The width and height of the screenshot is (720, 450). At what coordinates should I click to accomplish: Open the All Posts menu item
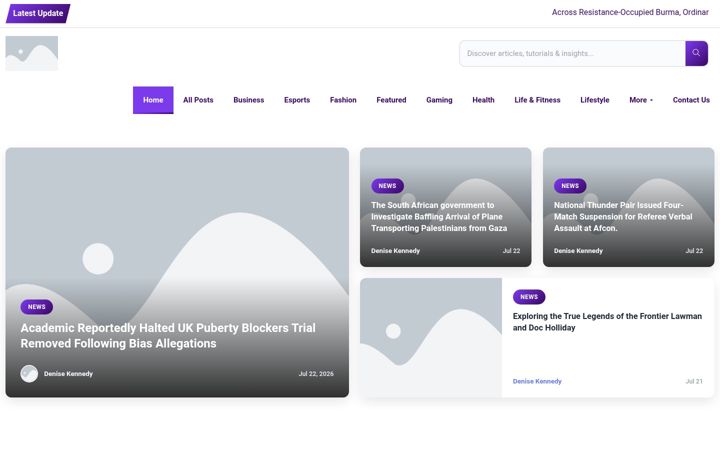coord(198,100)
